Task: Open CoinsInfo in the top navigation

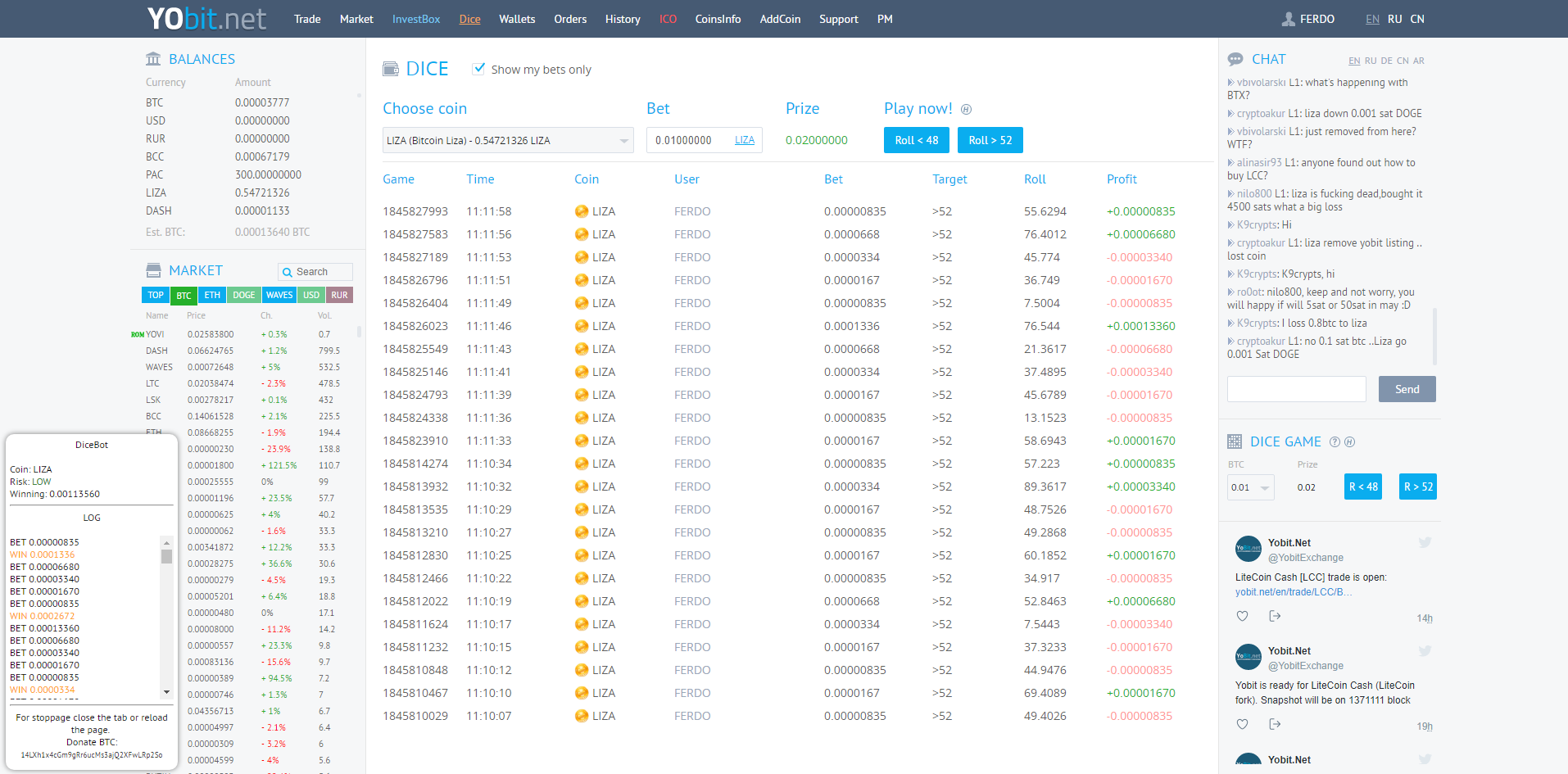Action: (718, 19)
